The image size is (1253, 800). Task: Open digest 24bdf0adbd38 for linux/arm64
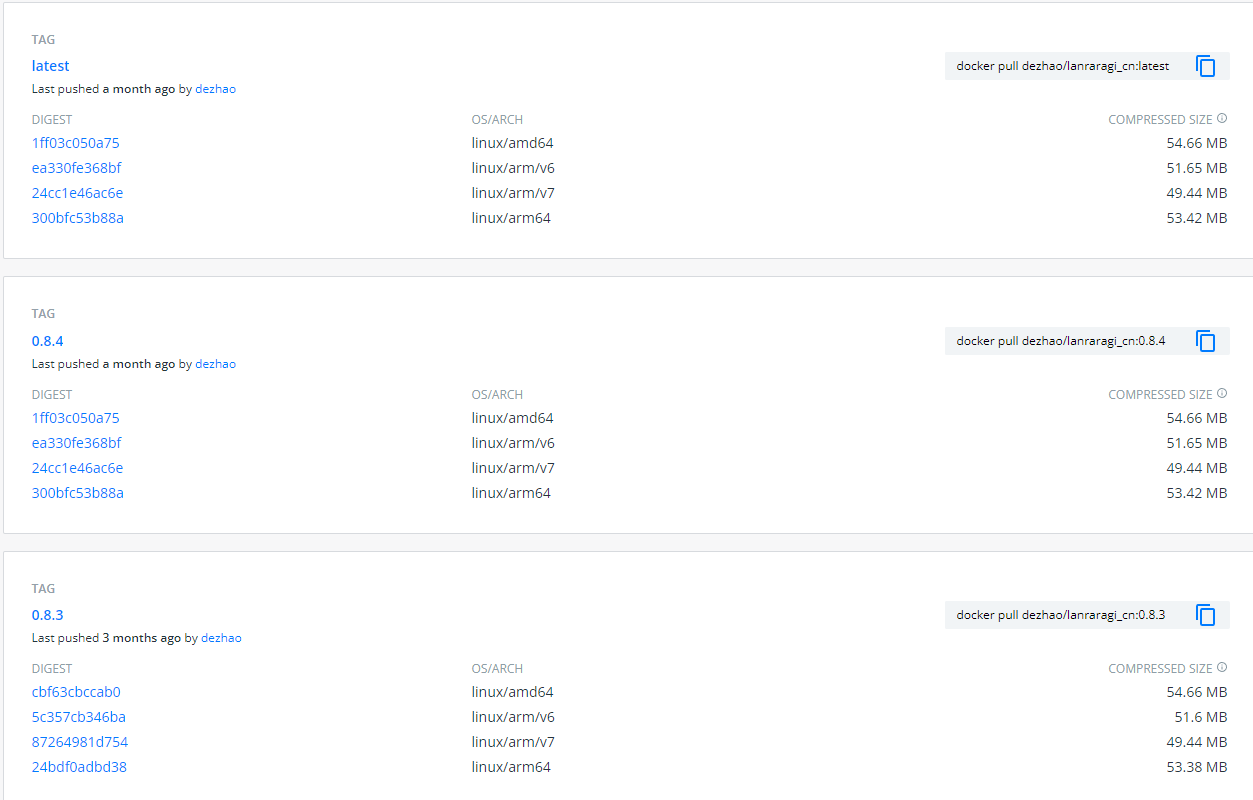77,766
